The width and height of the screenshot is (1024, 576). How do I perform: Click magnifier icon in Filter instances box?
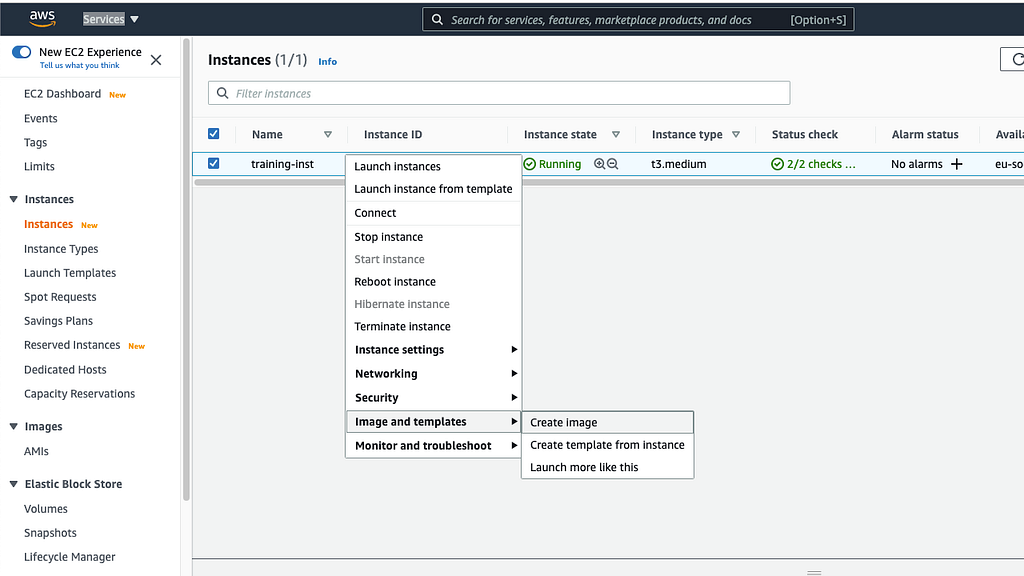223,93
